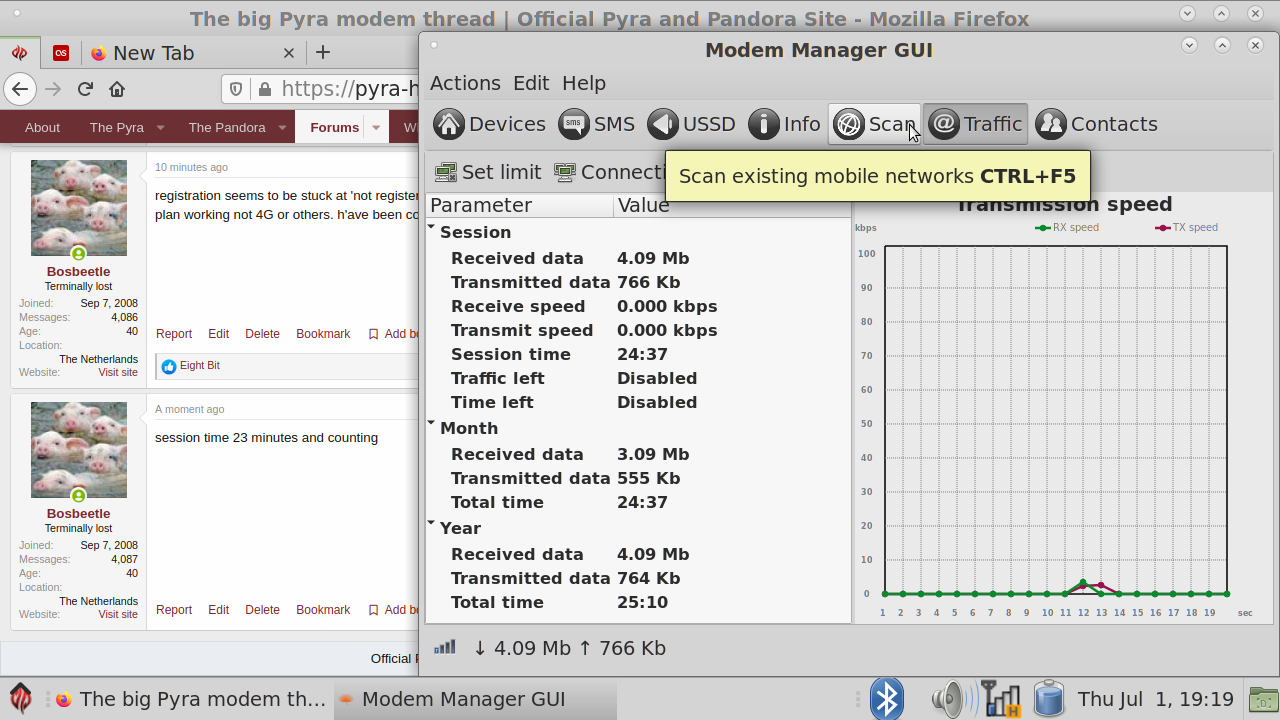
Task: Collapse the Year section
Action: [432, 525]
